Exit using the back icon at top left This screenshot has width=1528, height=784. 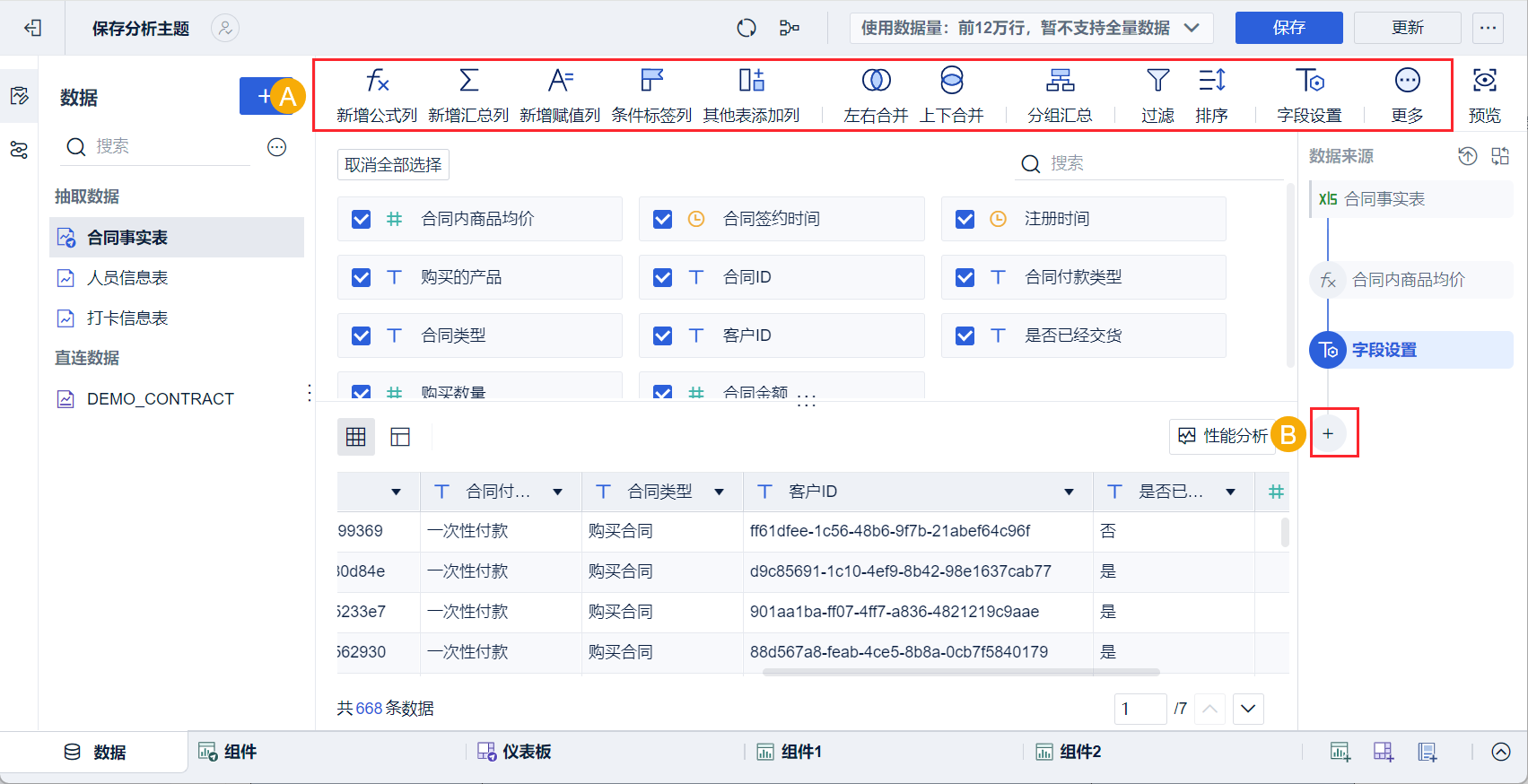point(33,28)
